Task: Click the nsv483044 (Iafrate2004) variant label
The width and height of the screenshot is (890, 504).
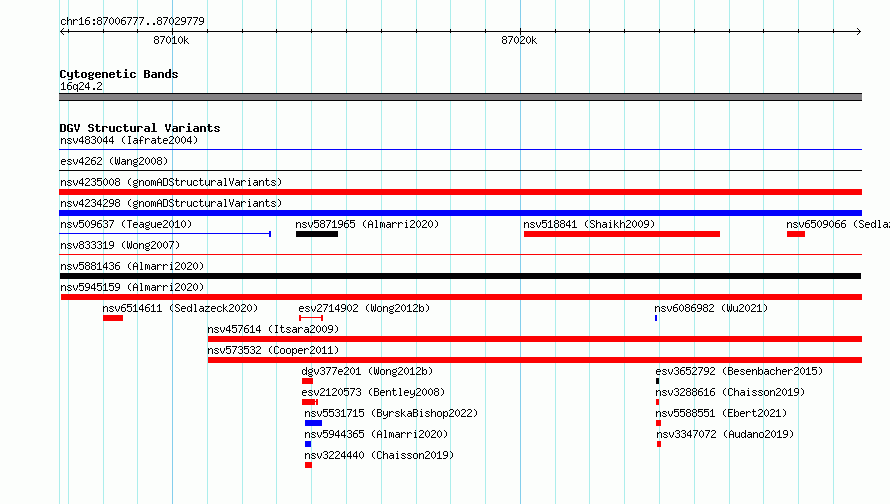Action: pos(129,140)
